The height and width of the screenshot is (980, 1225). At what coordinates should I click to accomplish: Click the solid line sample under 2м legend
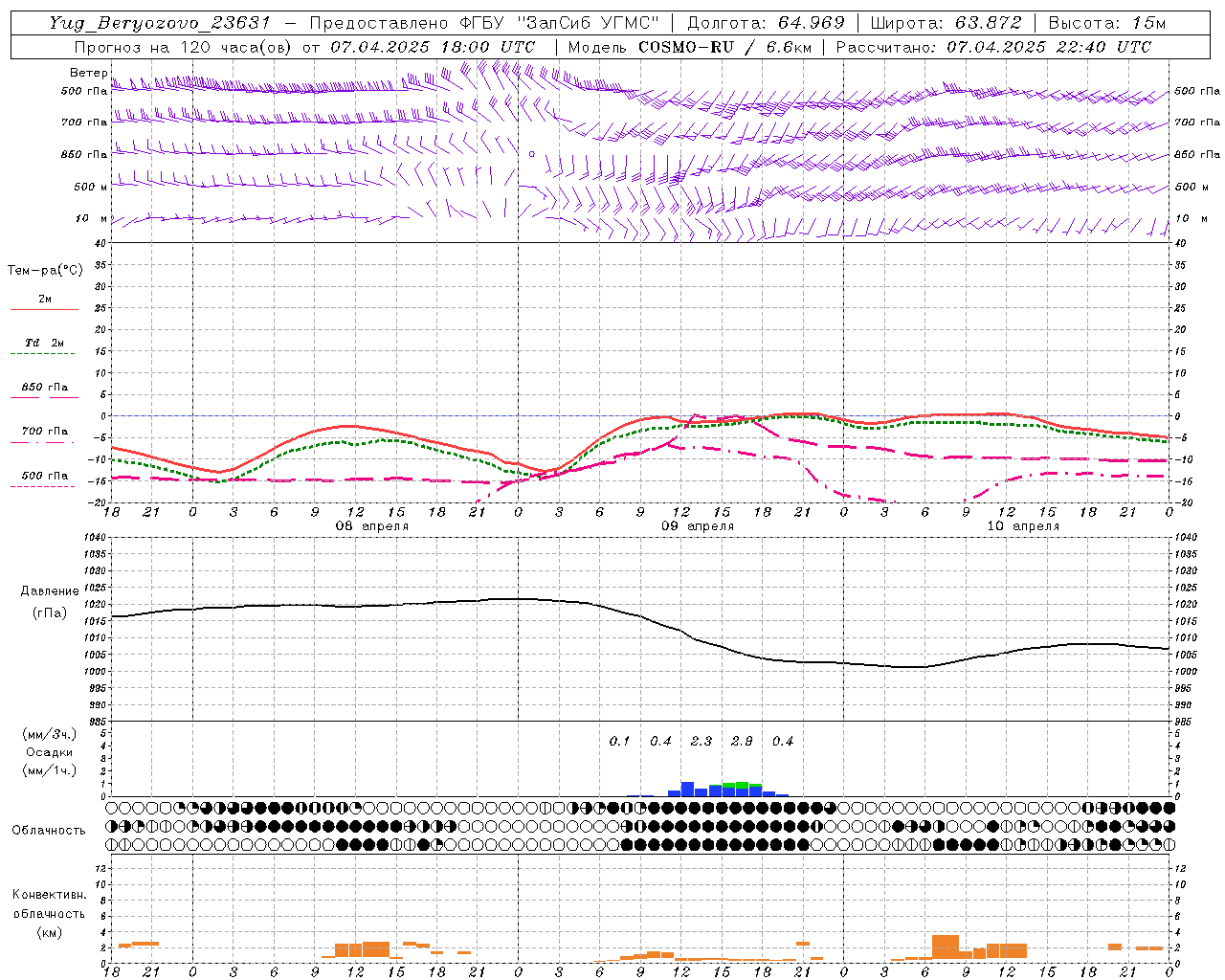pyautogui.click(x=44, y=309)
